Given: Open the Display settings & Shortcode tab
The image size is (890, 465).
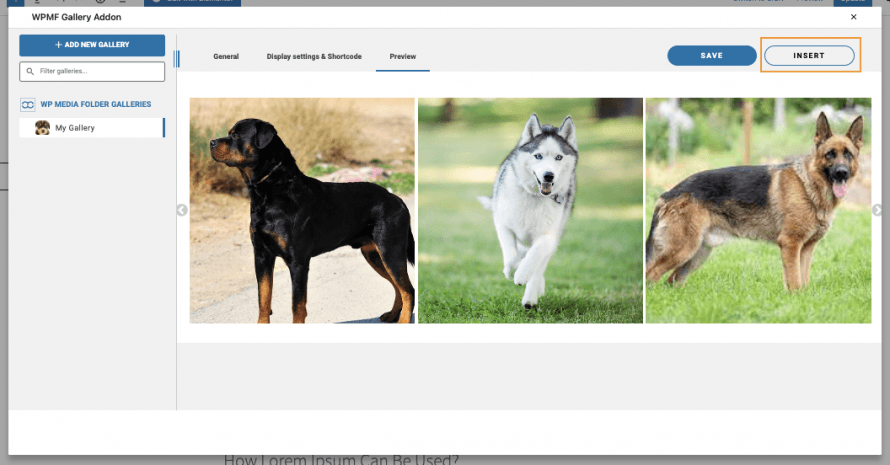Looking at the screenshot, I should (x=314, y=57).
